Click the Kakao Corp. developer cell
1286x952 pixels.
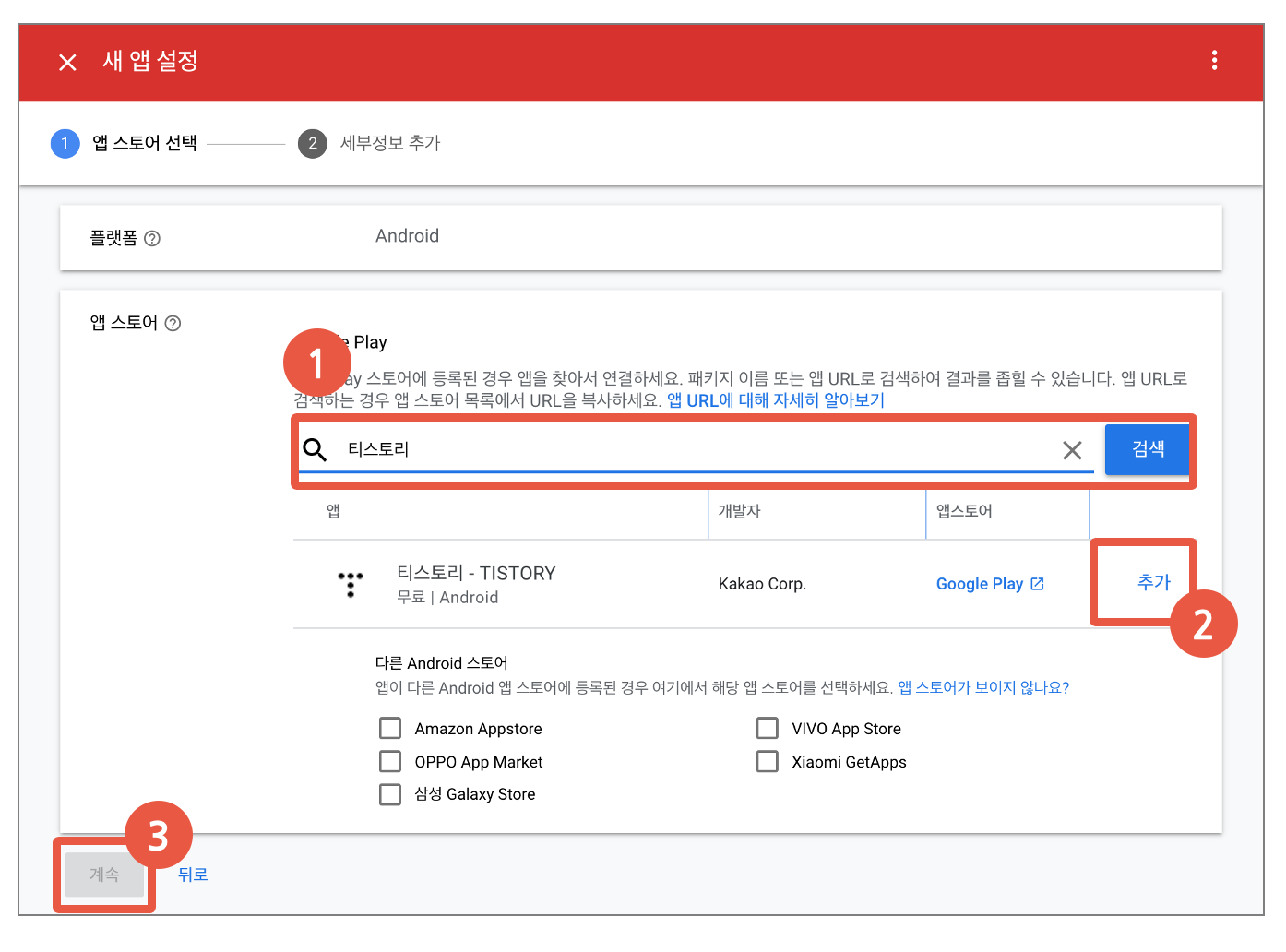tap(762, 584)
